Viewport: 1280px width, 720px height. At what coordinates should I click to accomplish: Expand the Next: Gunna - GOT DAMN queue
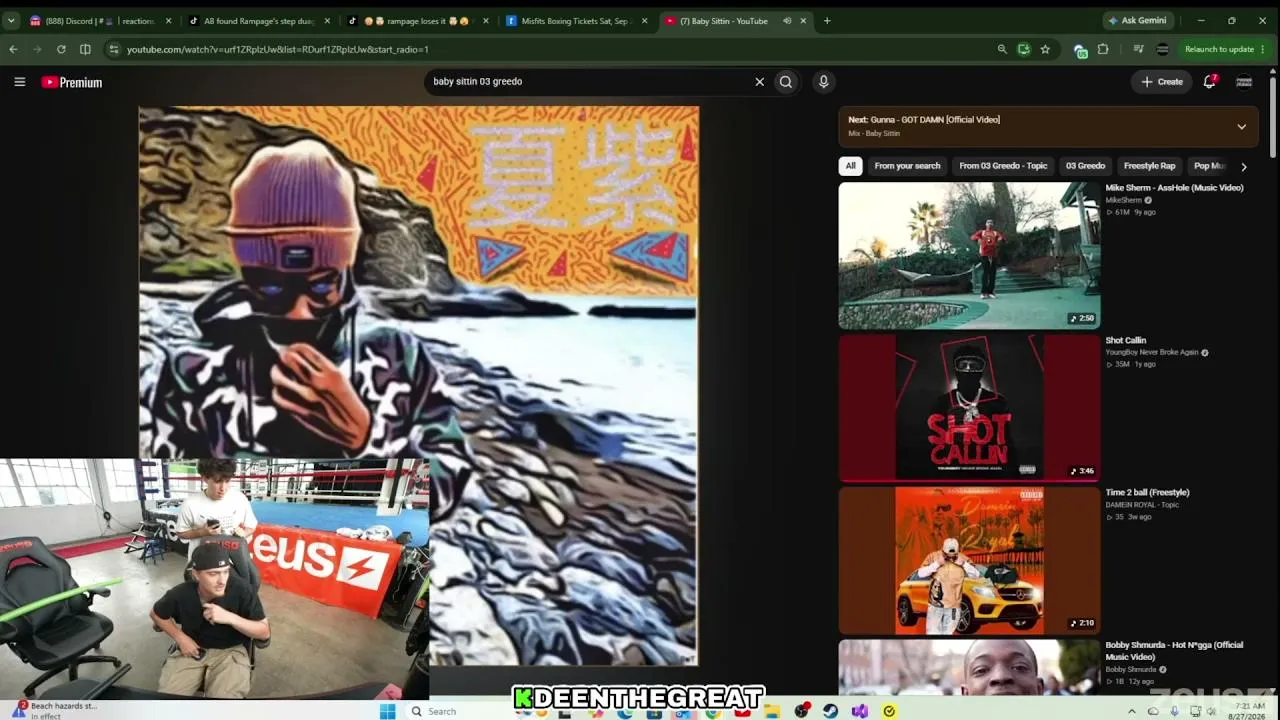1241,126
